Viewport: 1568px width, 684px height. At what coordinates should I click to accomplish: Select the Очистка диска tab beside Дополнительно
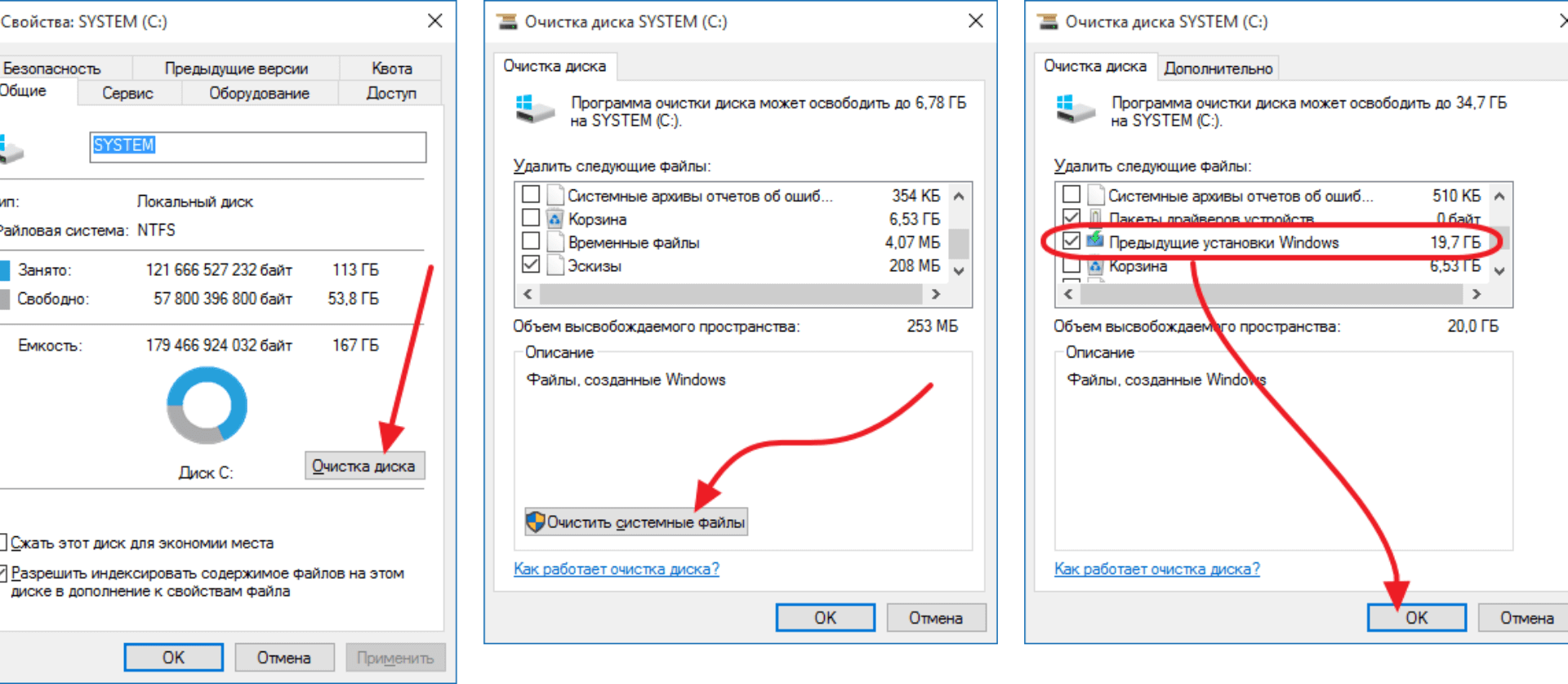pyautogui.click(x=1095, y=66)
